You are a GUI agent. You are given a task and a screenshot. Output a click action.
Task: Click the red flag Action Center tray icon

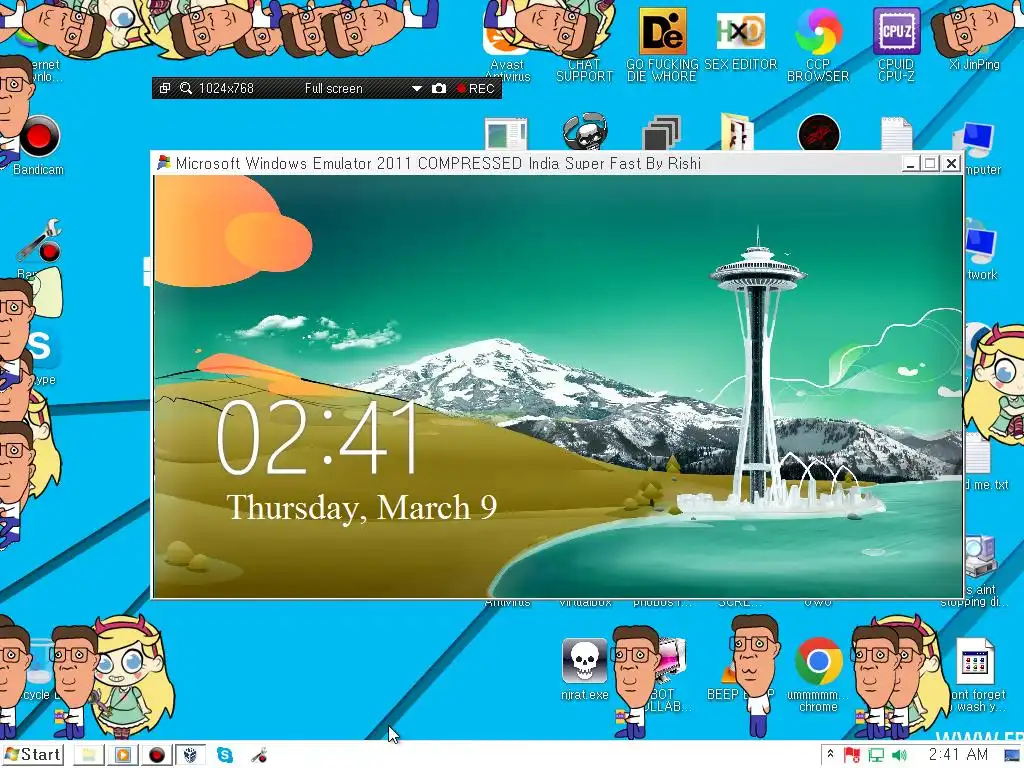pos(851,756)
